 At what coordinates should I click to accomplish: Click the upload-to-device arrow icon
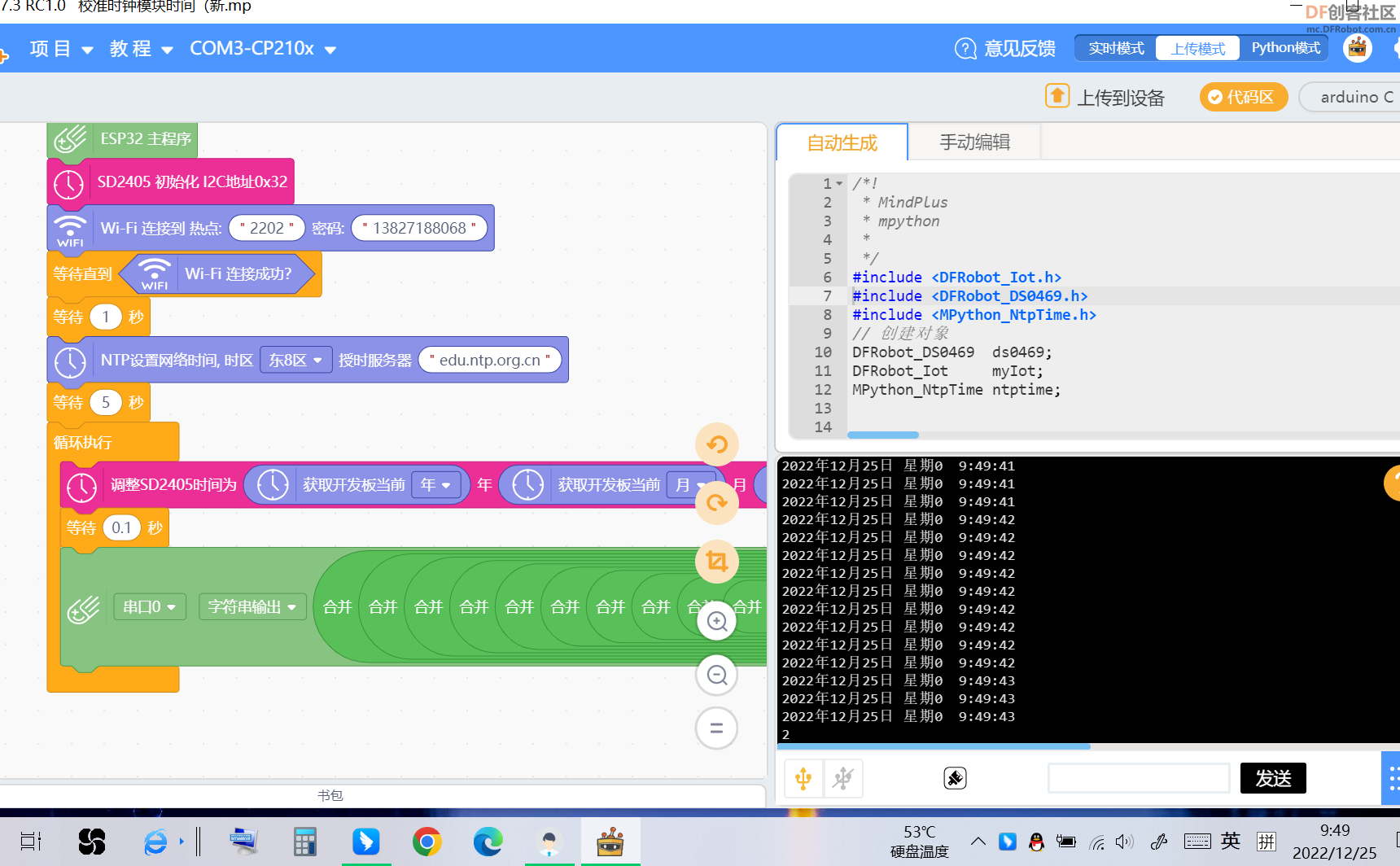click(1057, 96)
